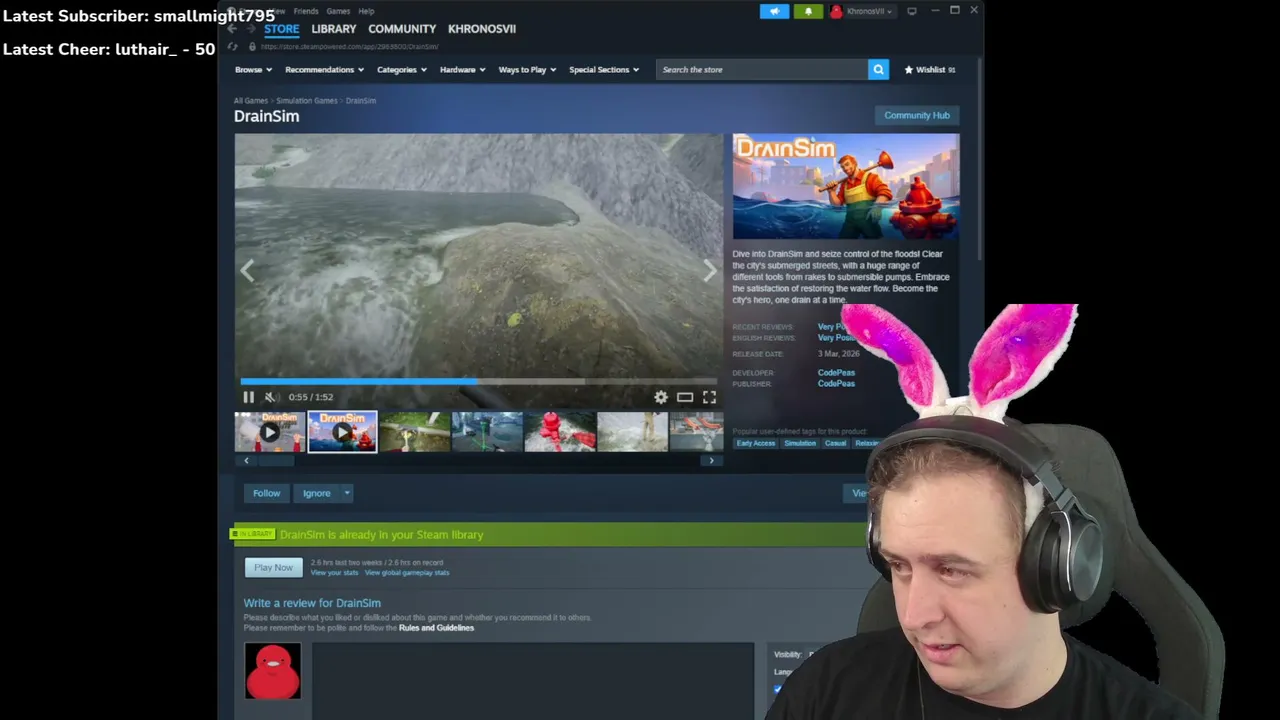Expand the Categories menu
The image size is (1280, 720).
coord(401,70)
